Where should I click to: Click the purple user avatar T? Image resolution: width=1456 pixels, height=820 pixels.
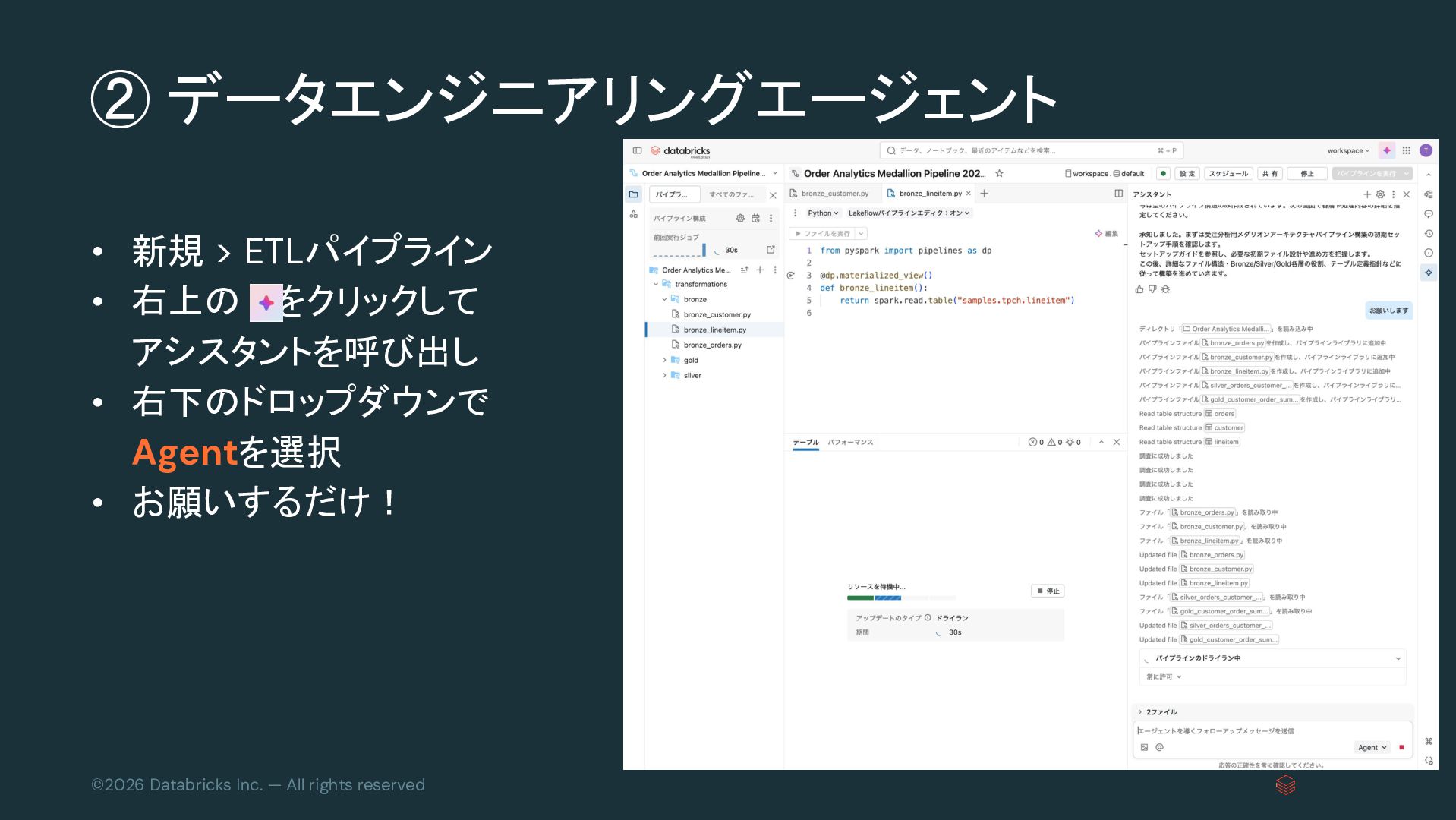click(1426, 150)
